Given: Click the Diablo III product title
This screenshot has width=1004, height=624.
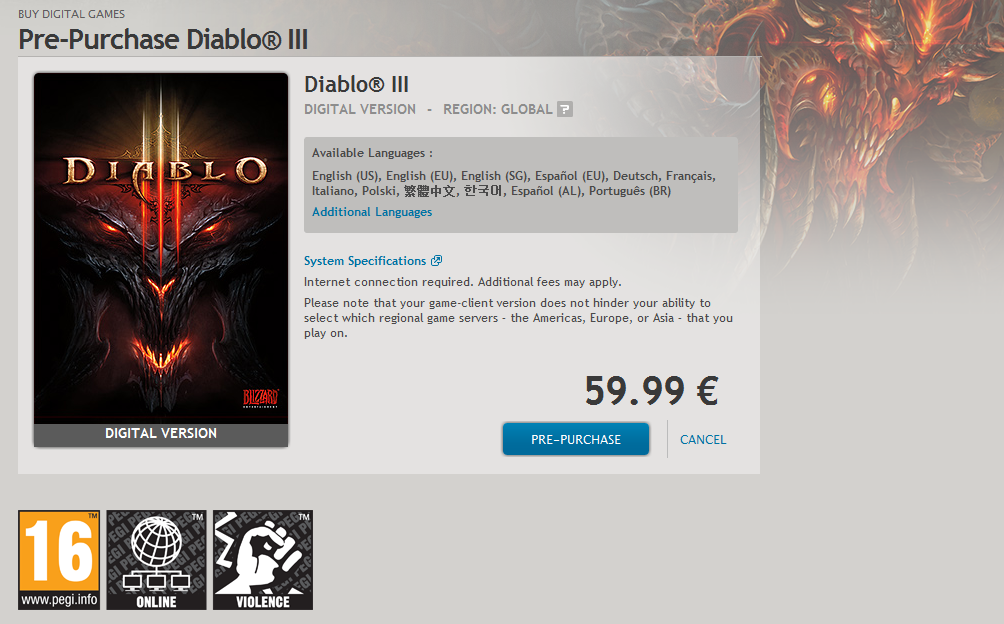Looking at the screenshot, I should click(x=357, y=84).
